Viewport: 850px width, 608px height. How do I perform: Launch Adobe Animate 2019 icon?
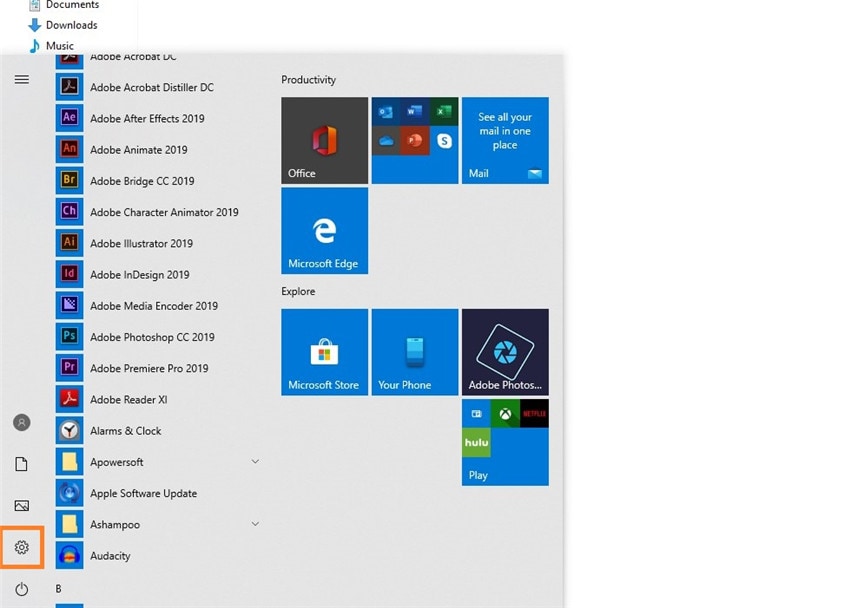click(69, 149)
